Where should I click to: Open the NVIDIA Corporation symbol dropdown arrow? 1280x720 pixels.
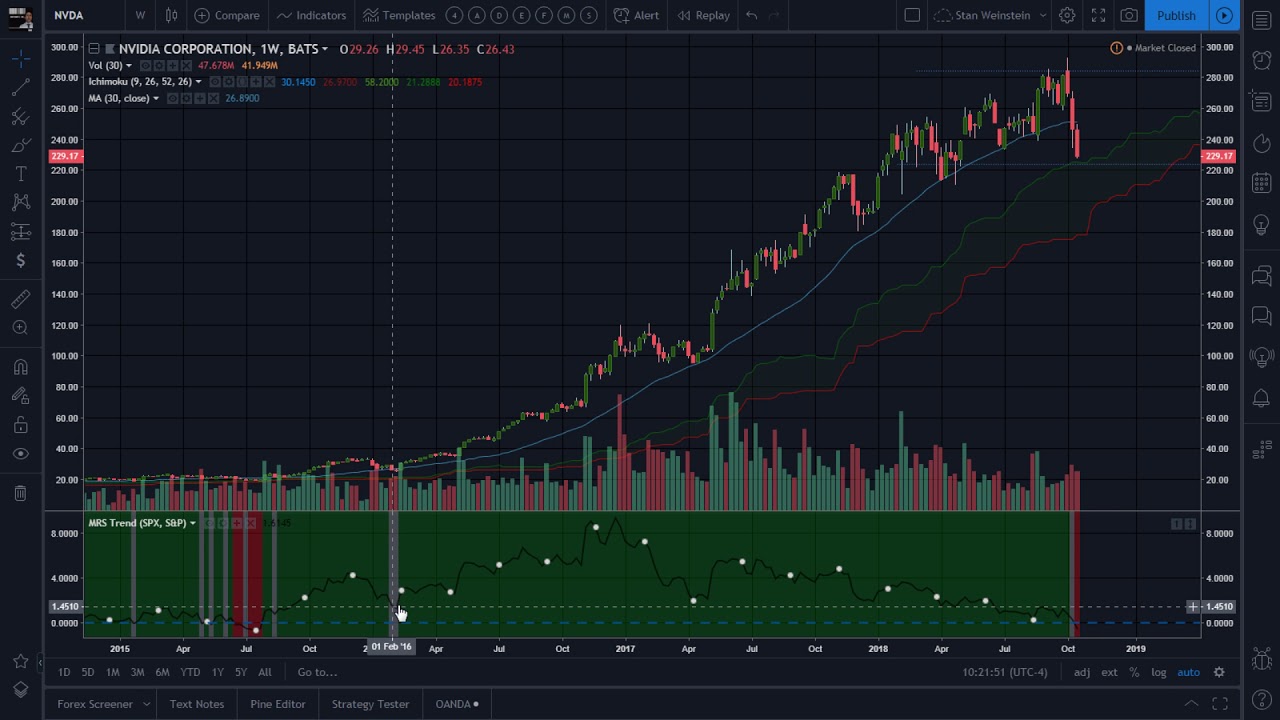[x=325, y=49]
